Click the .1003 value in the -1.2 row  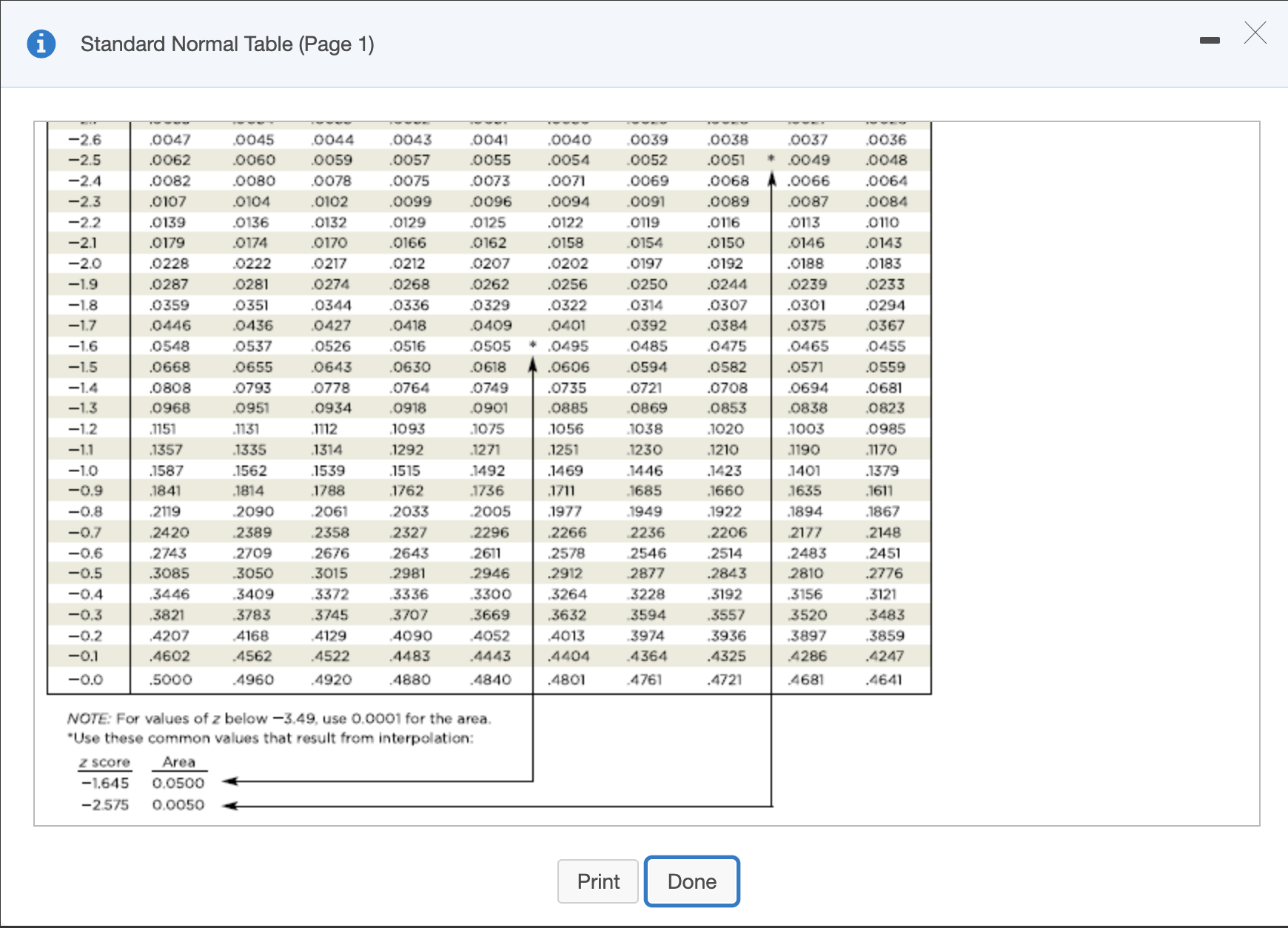806,429
